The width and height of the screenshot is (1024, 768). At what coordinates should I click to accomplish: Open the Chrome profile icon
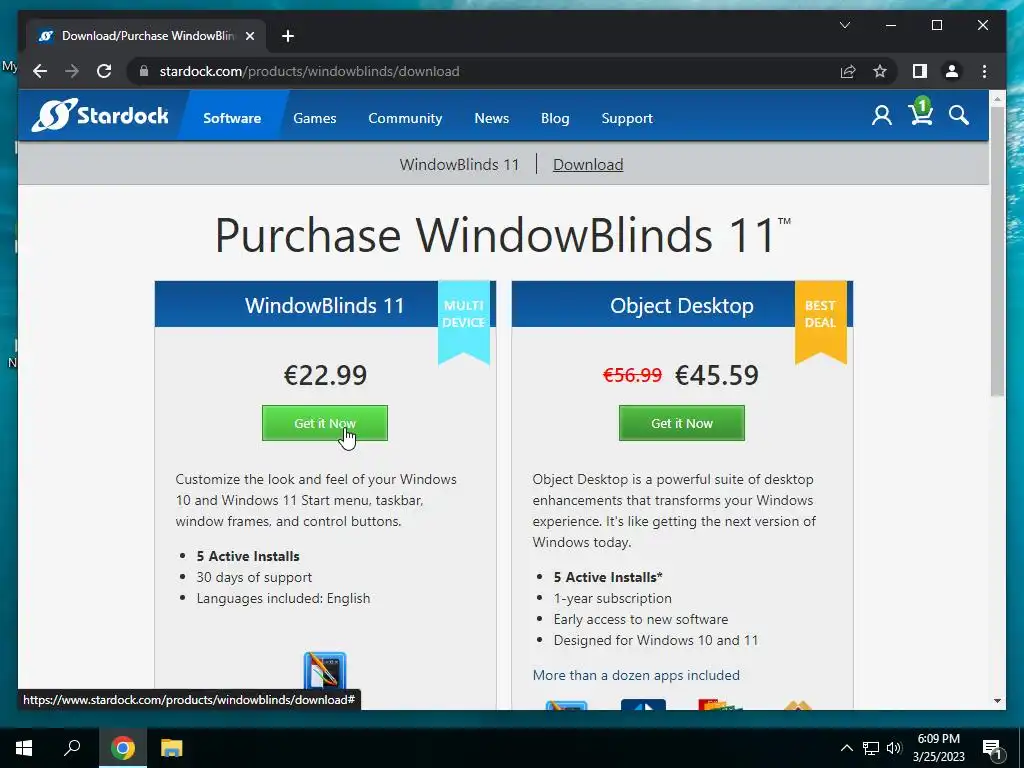click(952, 71)
